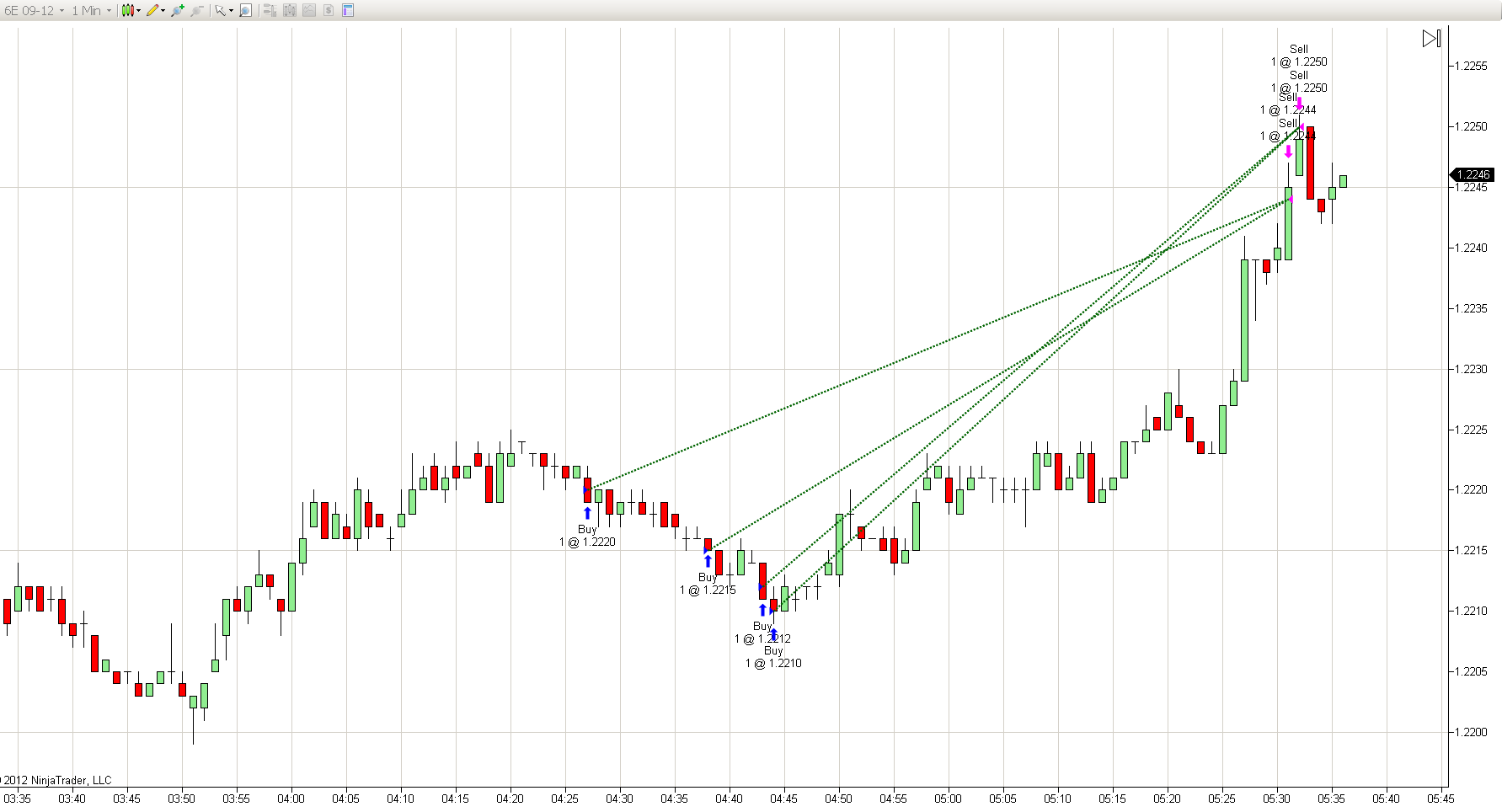1502x812 pixels.
Task: Click the blue buy arrow above 1.2220 label
Action: [x=587, y=513]
